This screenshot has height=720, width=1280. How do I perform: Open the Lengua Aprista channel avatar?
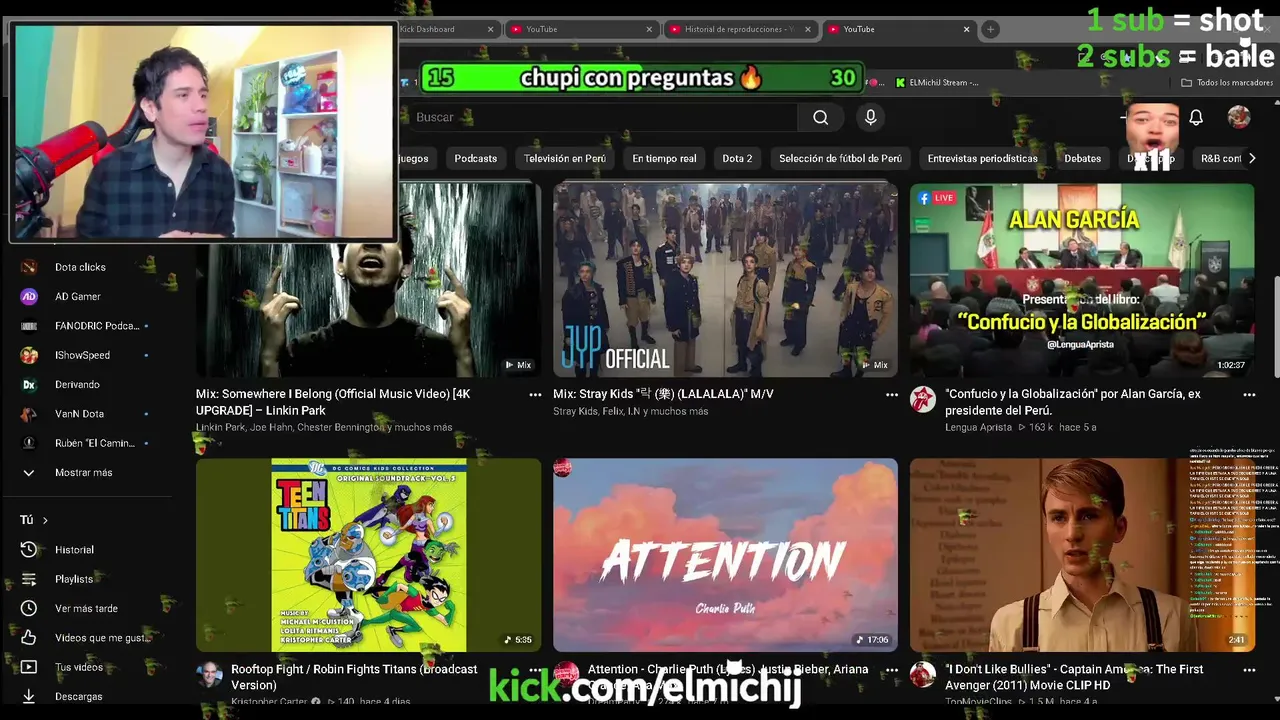coord(922,400)
